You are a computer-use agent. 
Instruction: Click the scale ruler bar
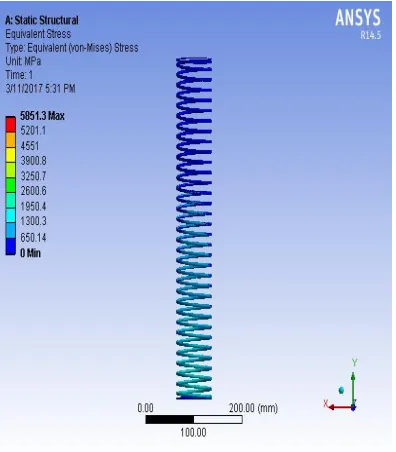(194, 419)
